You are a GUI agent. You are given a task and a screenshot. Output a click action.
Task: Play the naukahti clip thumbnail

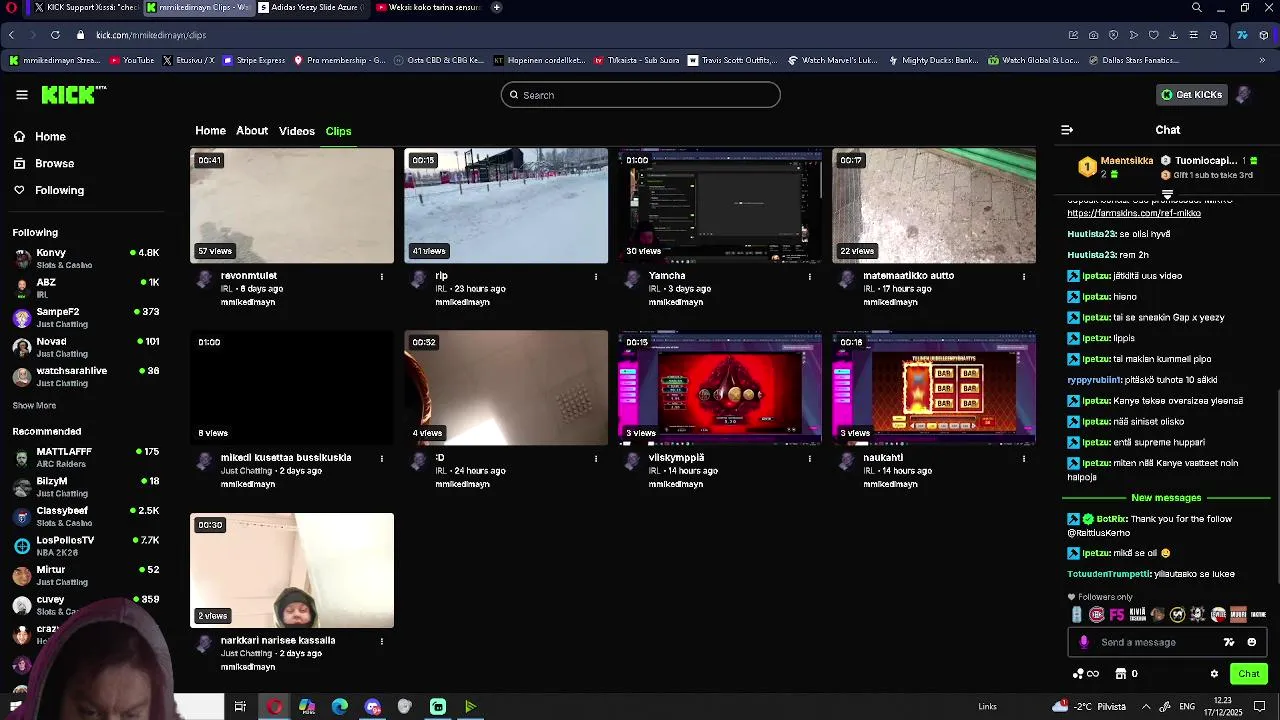(934, 388)
